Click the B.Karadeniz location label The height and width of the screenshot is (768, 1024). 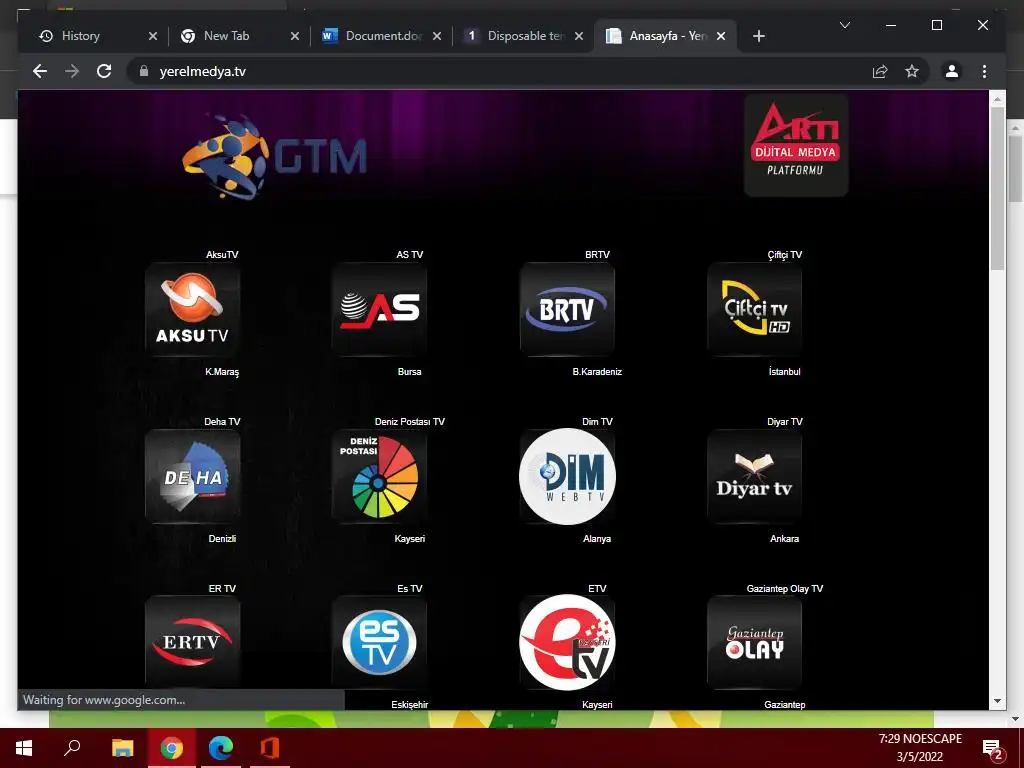[x=597, y=372]
